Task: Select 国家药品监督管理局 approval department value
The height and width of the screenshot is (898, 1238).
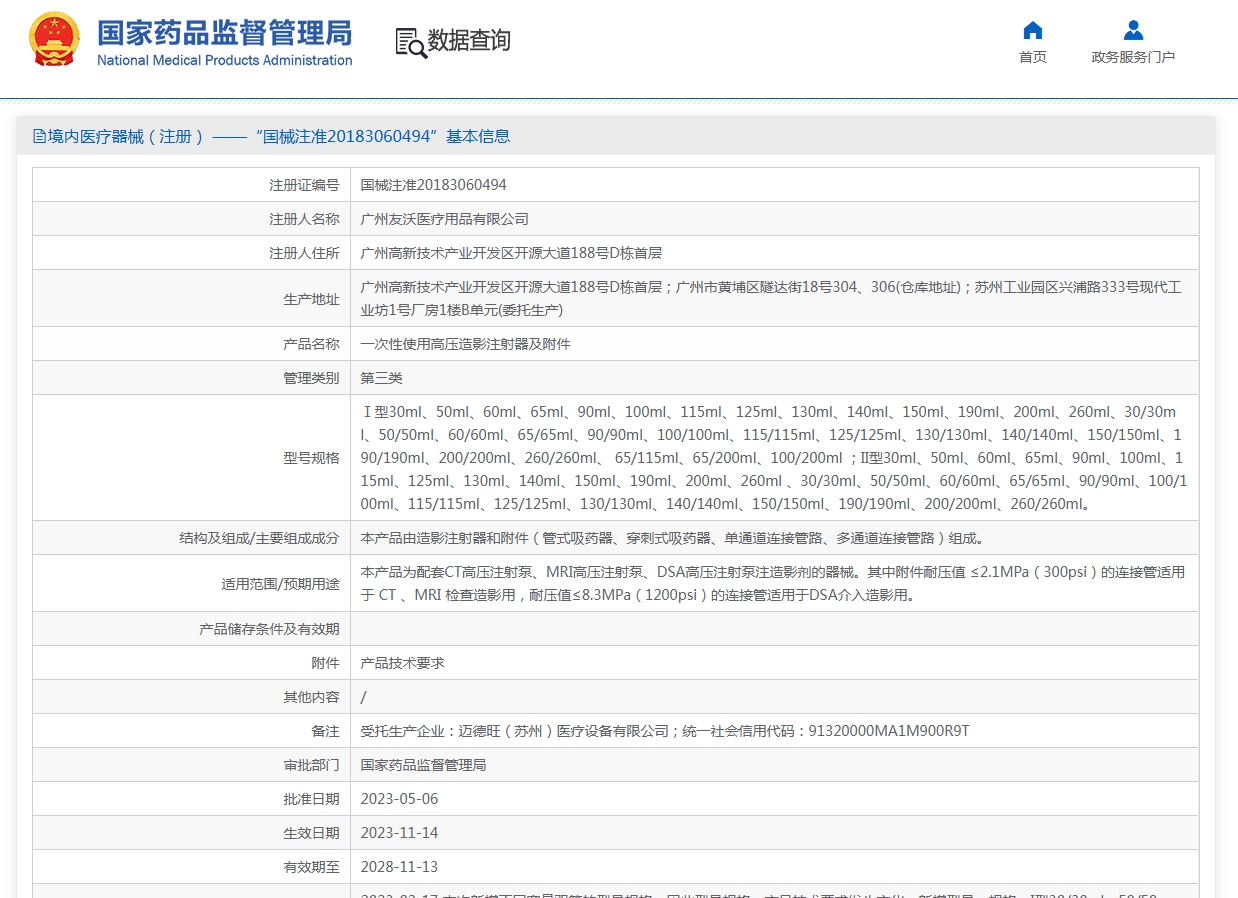Action: pyautogui.click(x=424, y=765)
